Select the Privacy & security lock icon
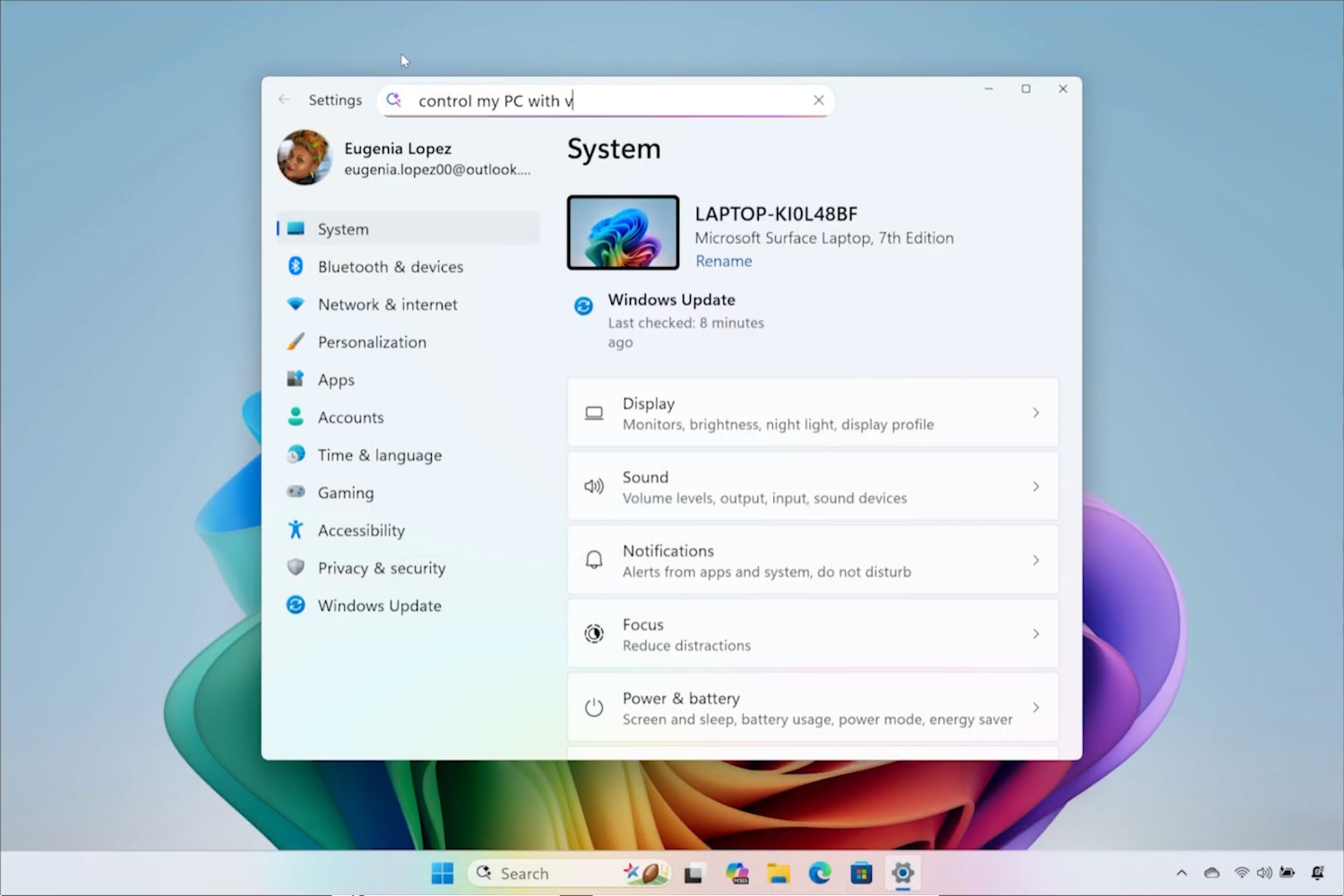 pyautogui.click(x=296, y=567)
